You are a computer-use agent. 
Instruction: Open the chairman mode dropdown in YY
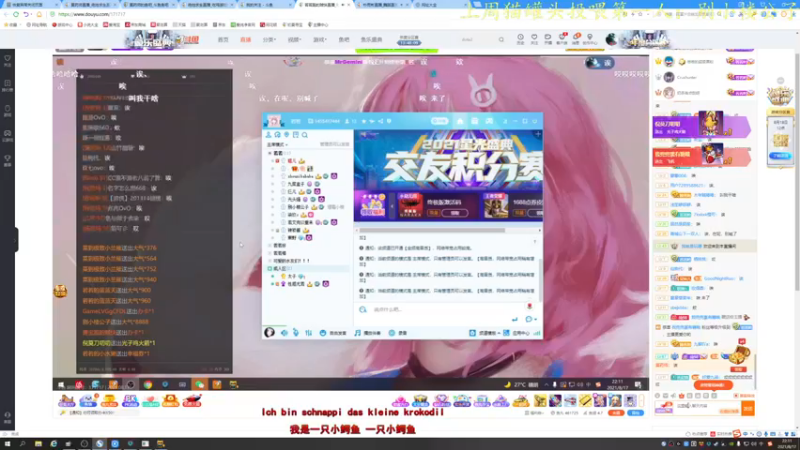[x=278, y=144]
